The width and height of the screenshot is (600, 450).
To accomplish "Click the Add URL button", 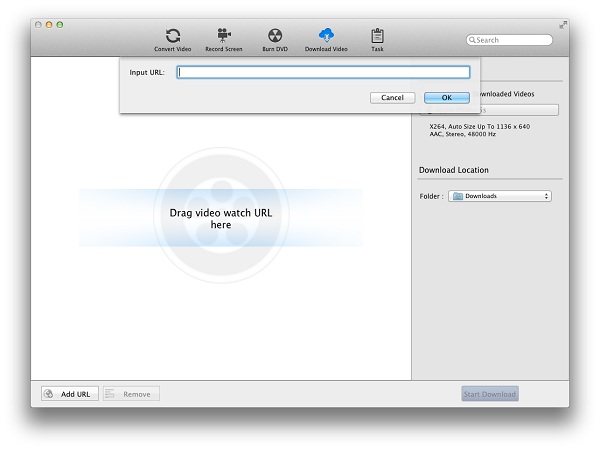I will (x=70, y=394).
